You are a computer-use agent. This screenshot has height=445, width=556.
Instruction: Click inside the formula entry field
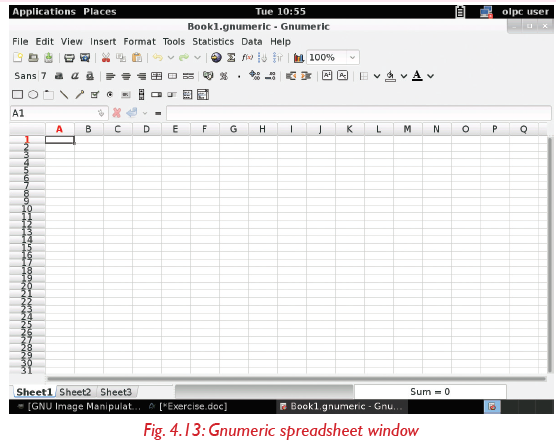pyautogui.click(x=358, y=113)
